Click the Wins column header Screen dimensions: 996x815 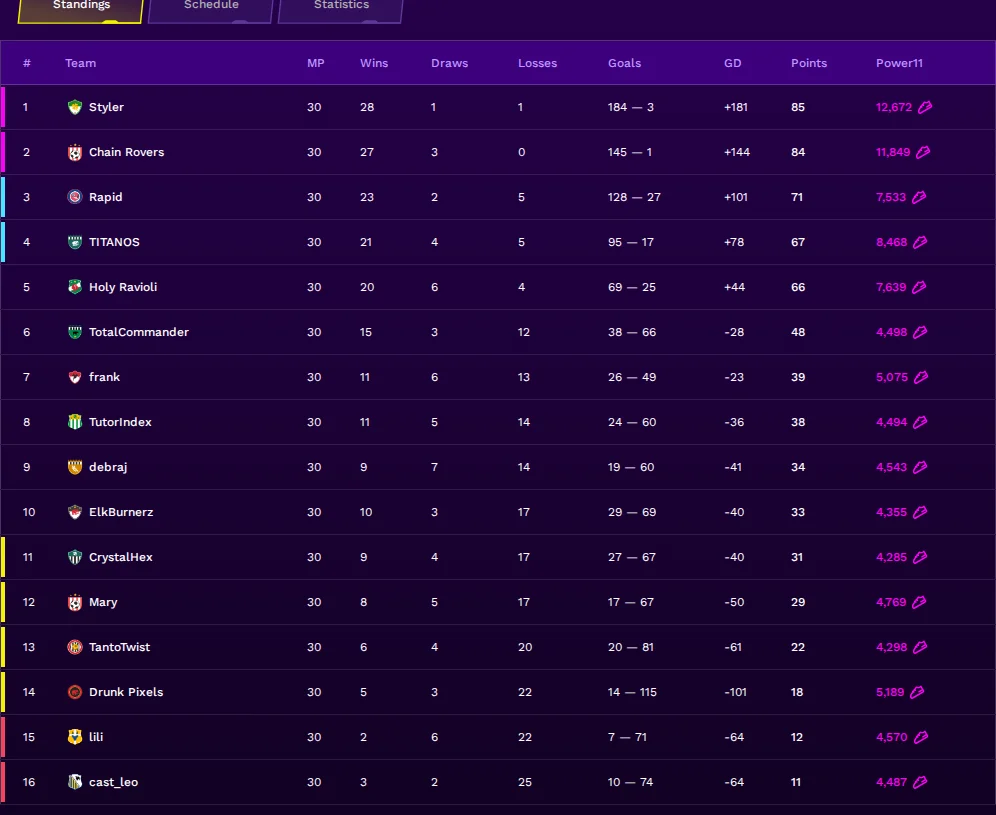click(x=374, y=63)
